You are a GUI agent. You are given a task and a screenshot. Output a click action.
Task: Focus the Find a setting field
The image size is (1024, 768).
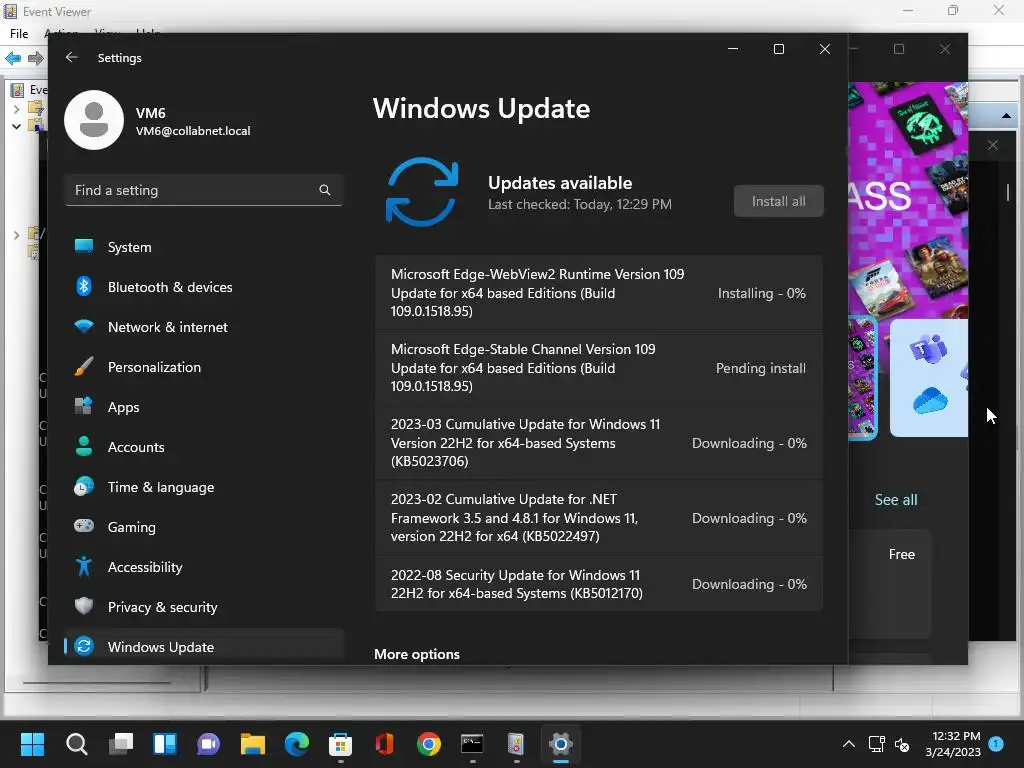point(204,190)
